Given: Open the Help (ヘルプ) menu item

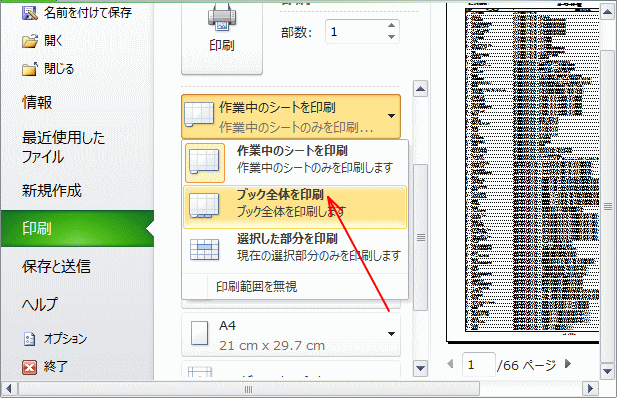Looking at the screenshot, I should tap(40, 304).
